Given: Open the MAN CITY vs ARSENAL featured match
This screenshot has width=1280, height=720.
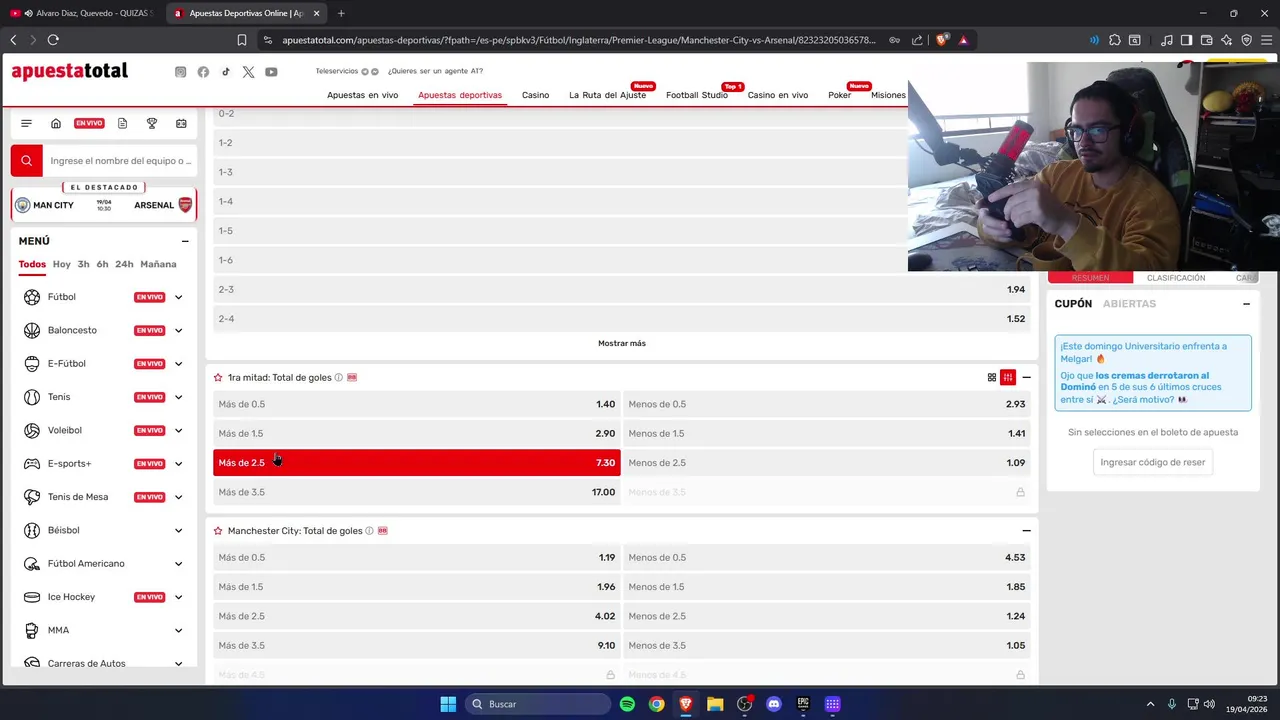Looking at the screenshot, I should coord(104,205).
